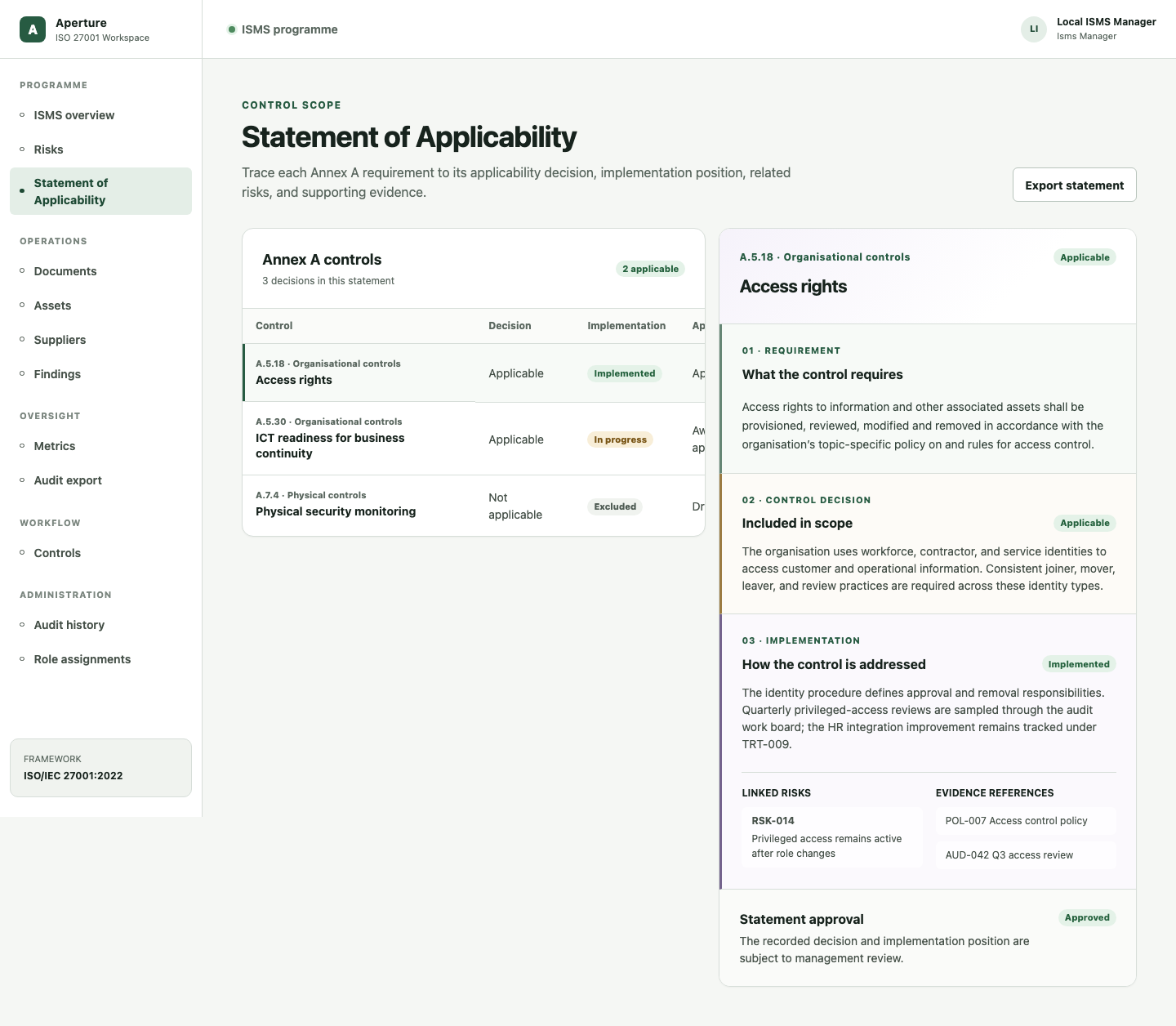
Task: Open ISMS overview in sidebar
Action: (x=100, y=115)
